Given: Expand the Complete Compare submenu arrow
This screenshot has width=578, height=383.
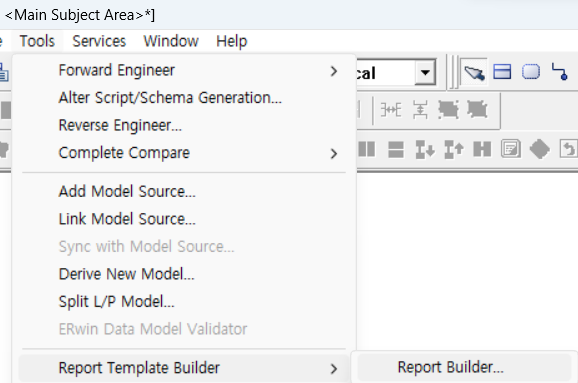Looking at the screenshot, I should coord(334,153).
